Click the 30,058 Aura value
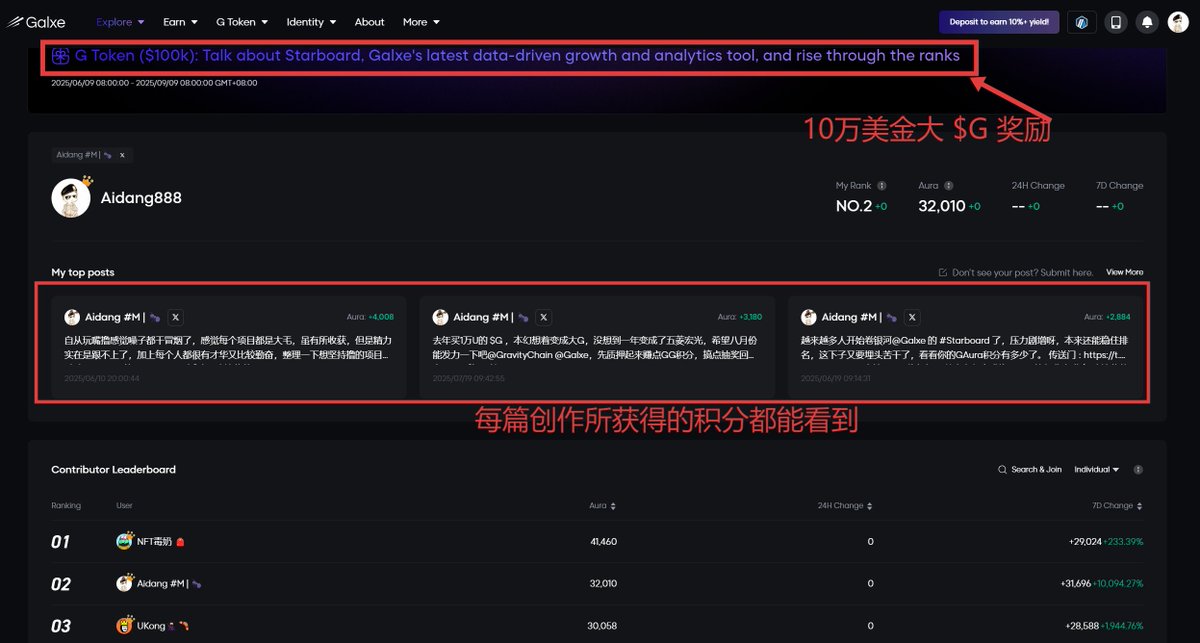This screenshot has width=1200, height=643. 603,627
